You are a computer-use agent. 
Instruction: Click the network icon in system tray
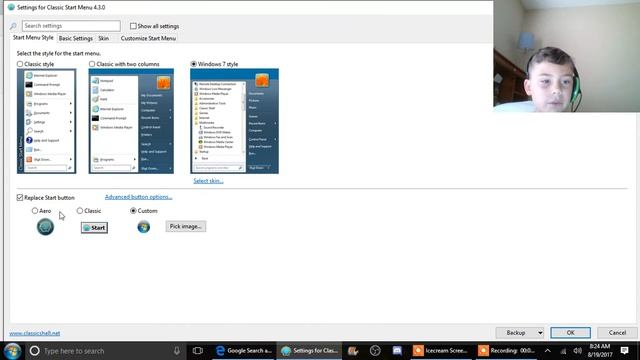[x=563, y=351]
